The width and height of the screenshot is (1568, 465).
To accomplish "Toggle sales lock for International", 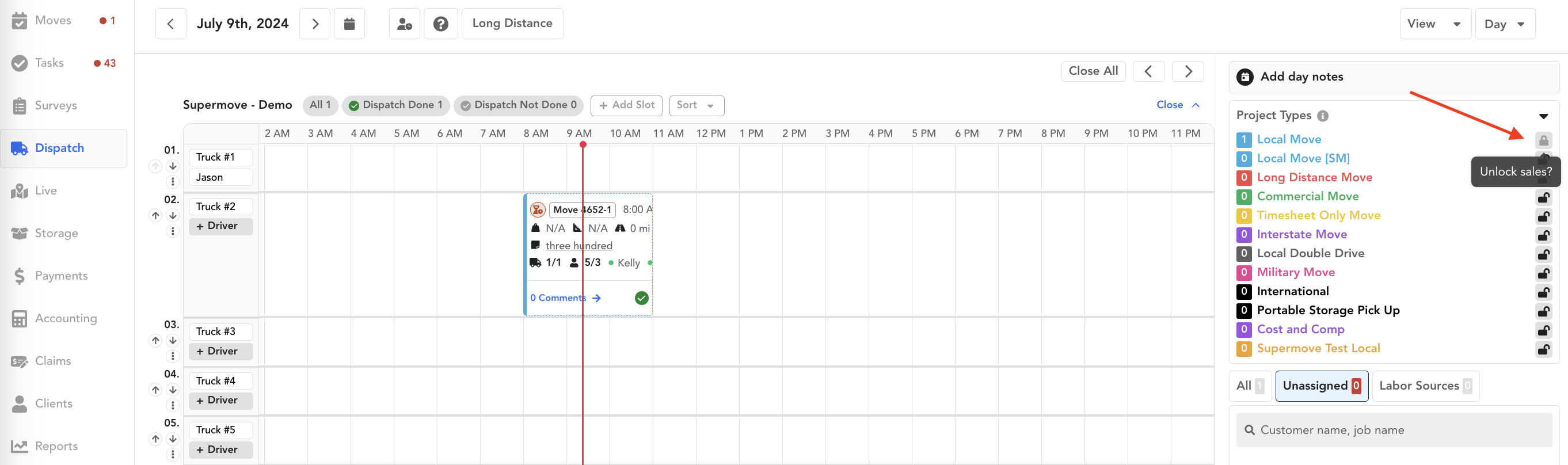I will pos(1543,292).
